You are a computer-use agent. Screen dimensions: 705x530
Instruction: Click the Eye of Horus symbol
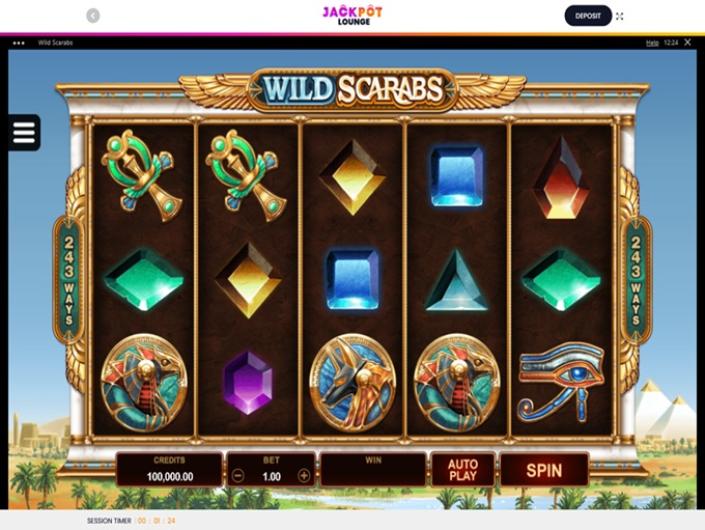pos(561,382)
